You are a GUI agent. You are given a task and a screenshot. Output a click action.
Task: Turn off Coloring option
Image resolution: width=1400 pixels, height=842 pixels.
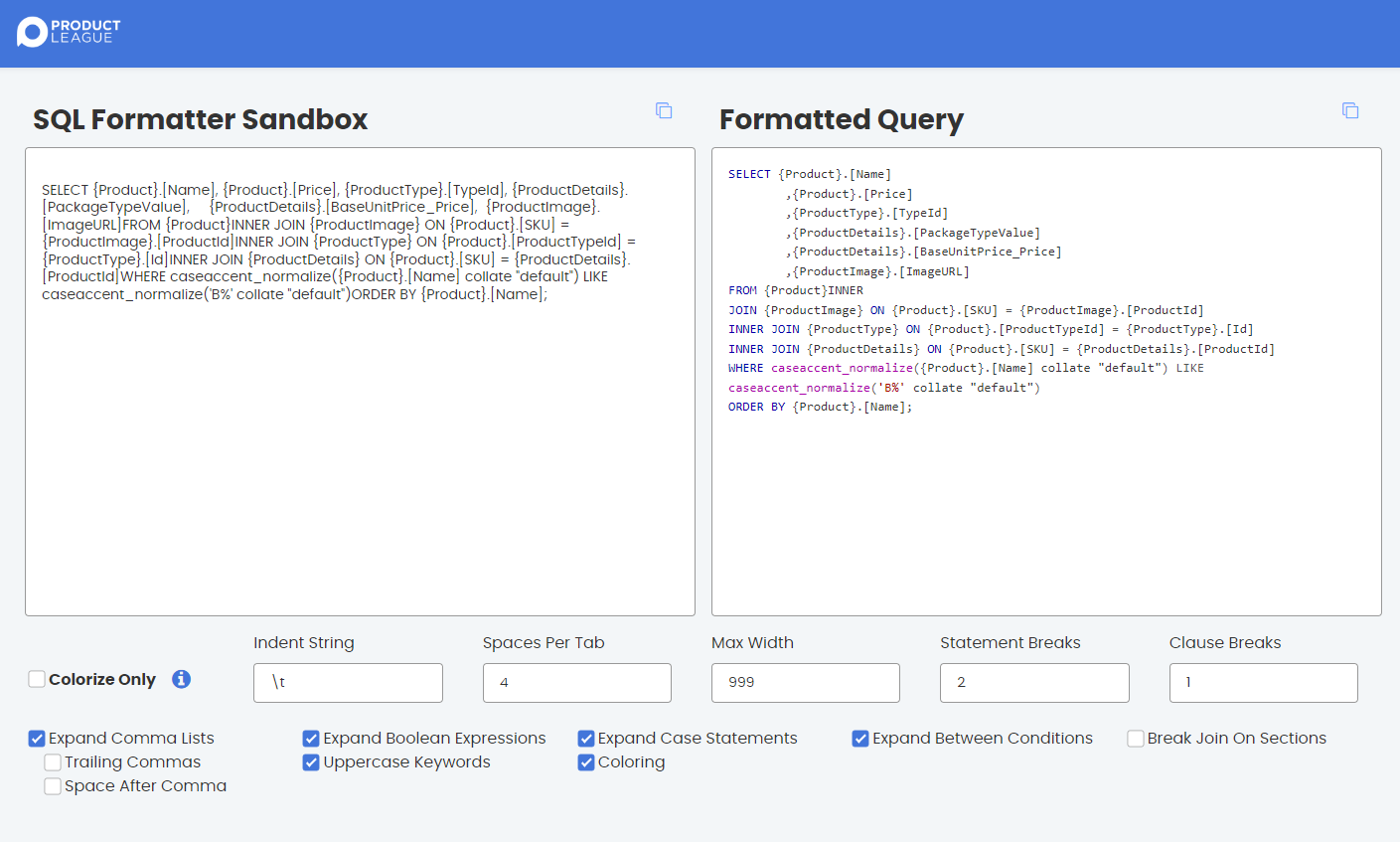pyautogui.click(x=586, y=762)
